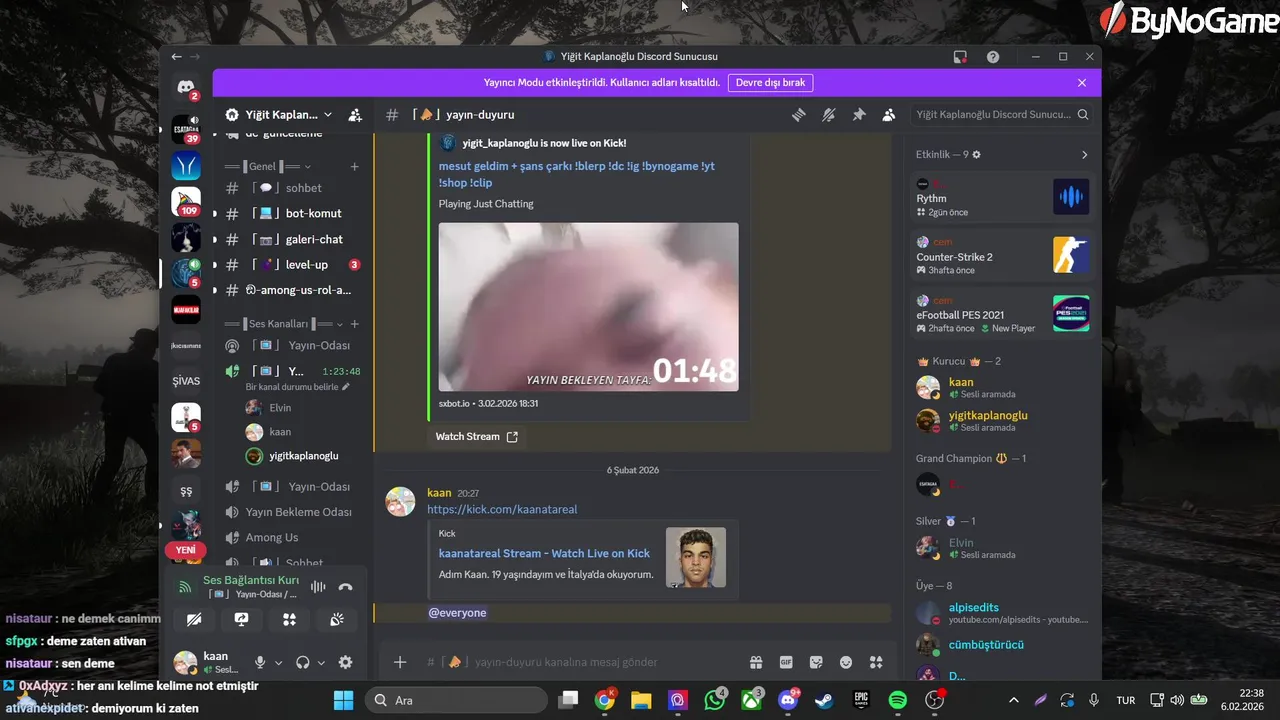Open the Counter-Strike 2 activity card
The image size is (1280, 720).
pos(1003,256)
